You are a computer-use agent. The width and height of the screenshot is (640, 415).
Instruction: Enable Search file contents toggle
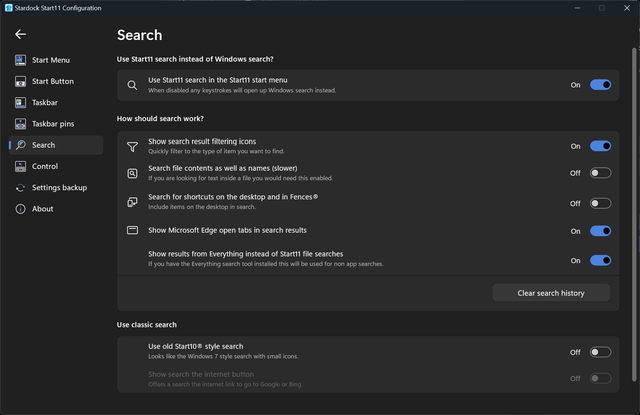pyautogui.click(x=600, y=173)
